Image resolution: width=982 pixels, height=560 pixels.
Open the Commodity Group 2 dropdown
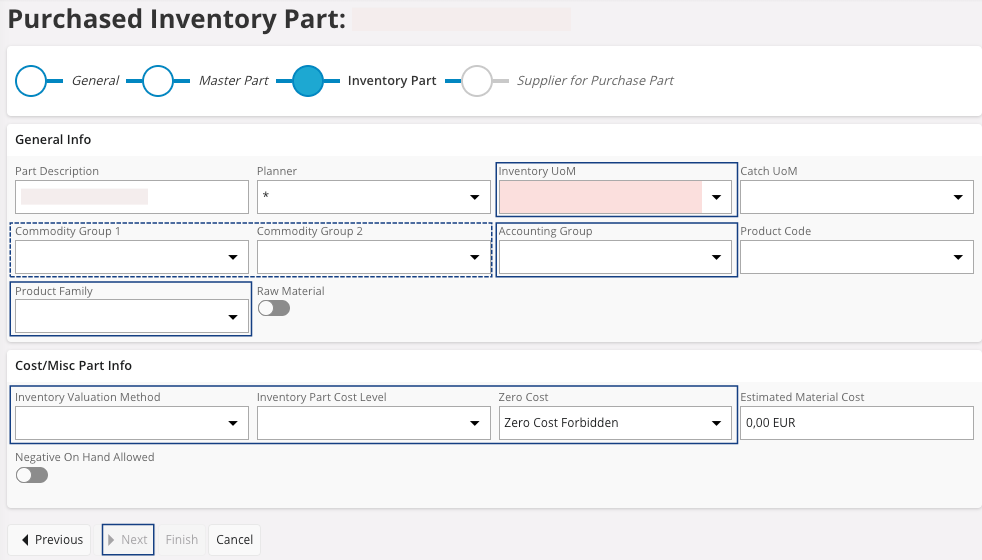click(475, 258)
